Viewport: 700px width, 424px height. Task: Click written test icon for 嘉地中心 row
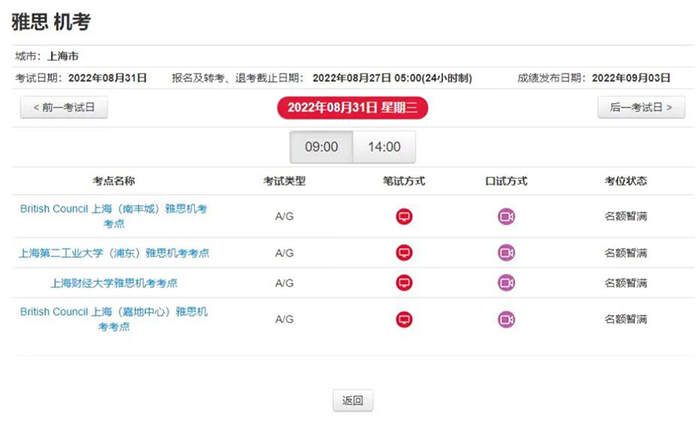pos(404,319)
